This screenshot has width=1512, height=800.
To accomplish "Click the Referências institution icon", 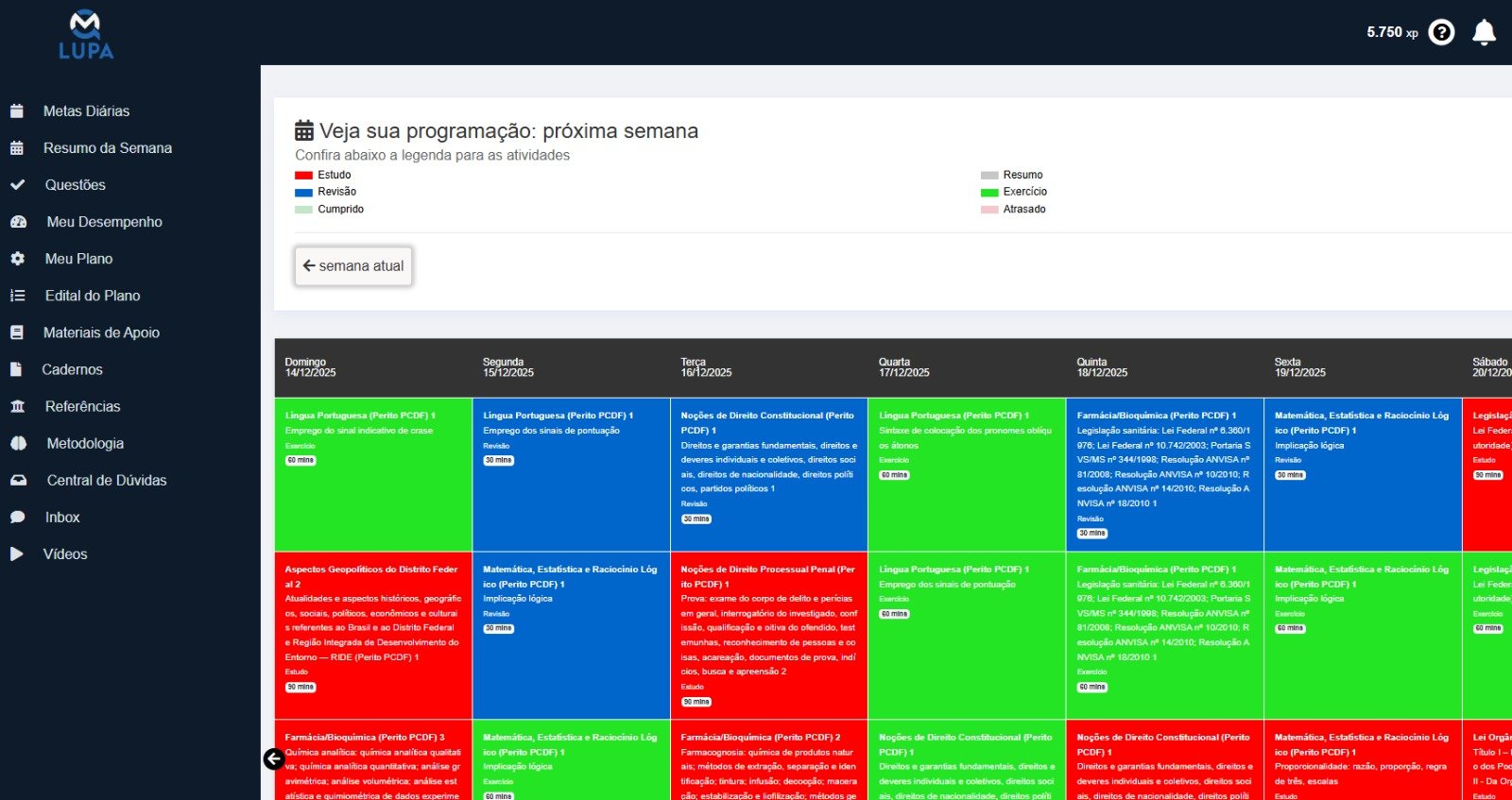I will pyautogui.click(x=17, y=406).
